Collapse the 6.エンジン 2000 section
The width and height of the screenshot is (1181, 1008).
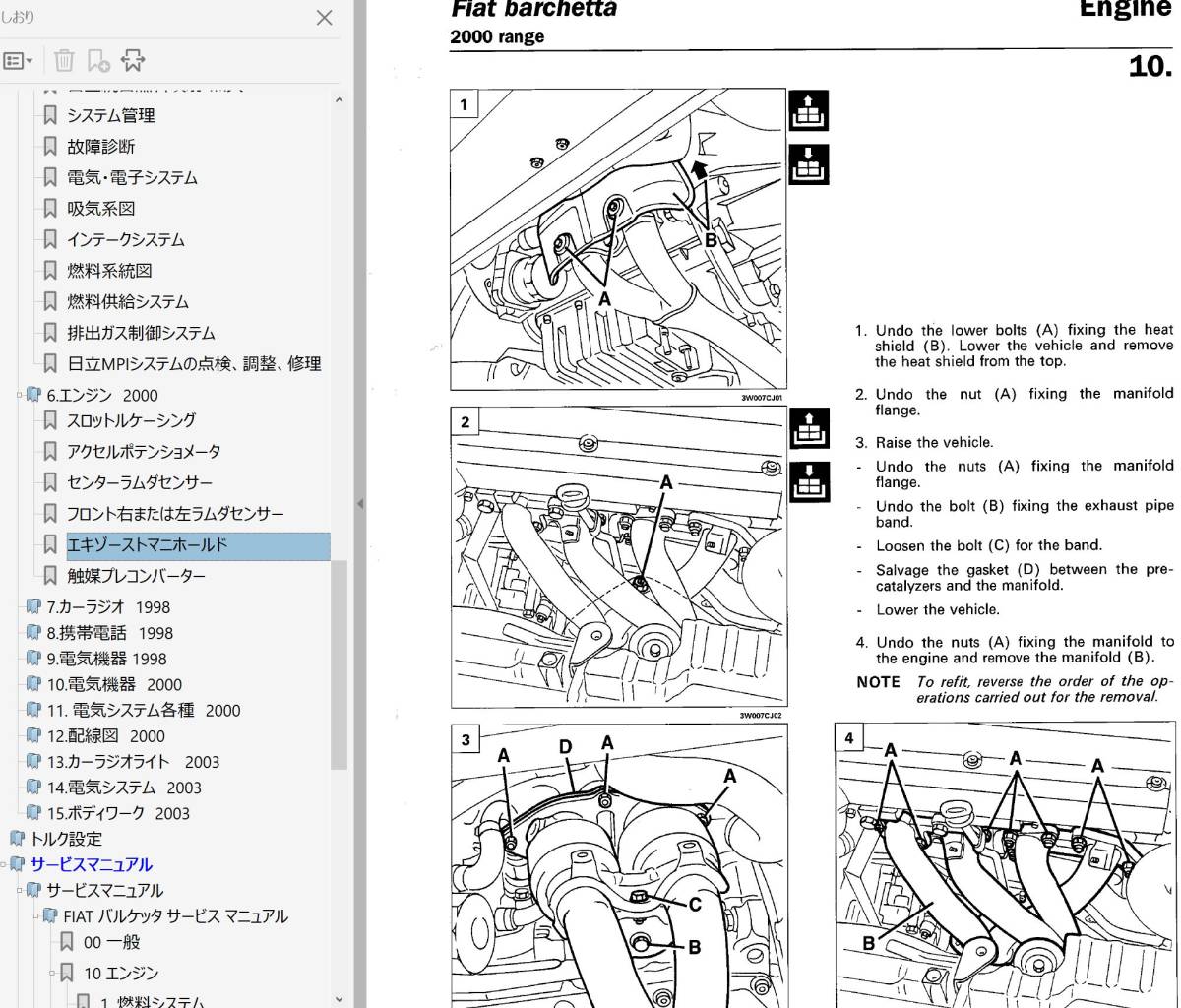[x=19, y=395]
